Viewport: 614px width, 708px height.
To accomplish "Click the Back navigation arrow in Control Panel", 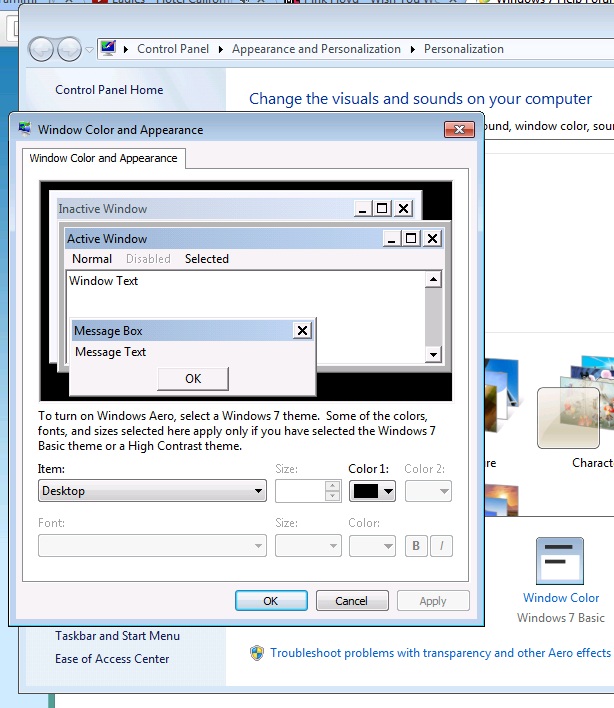I will tap(42, 50).
